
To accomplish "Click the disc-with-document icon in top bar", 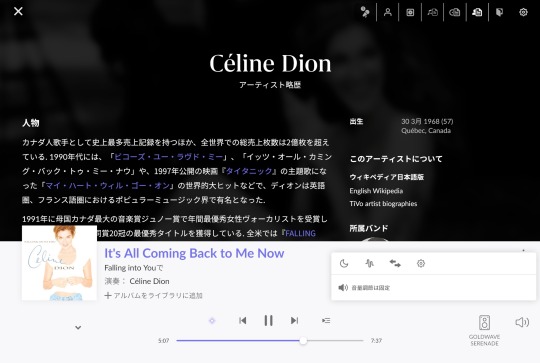I will tap(455, 12).
